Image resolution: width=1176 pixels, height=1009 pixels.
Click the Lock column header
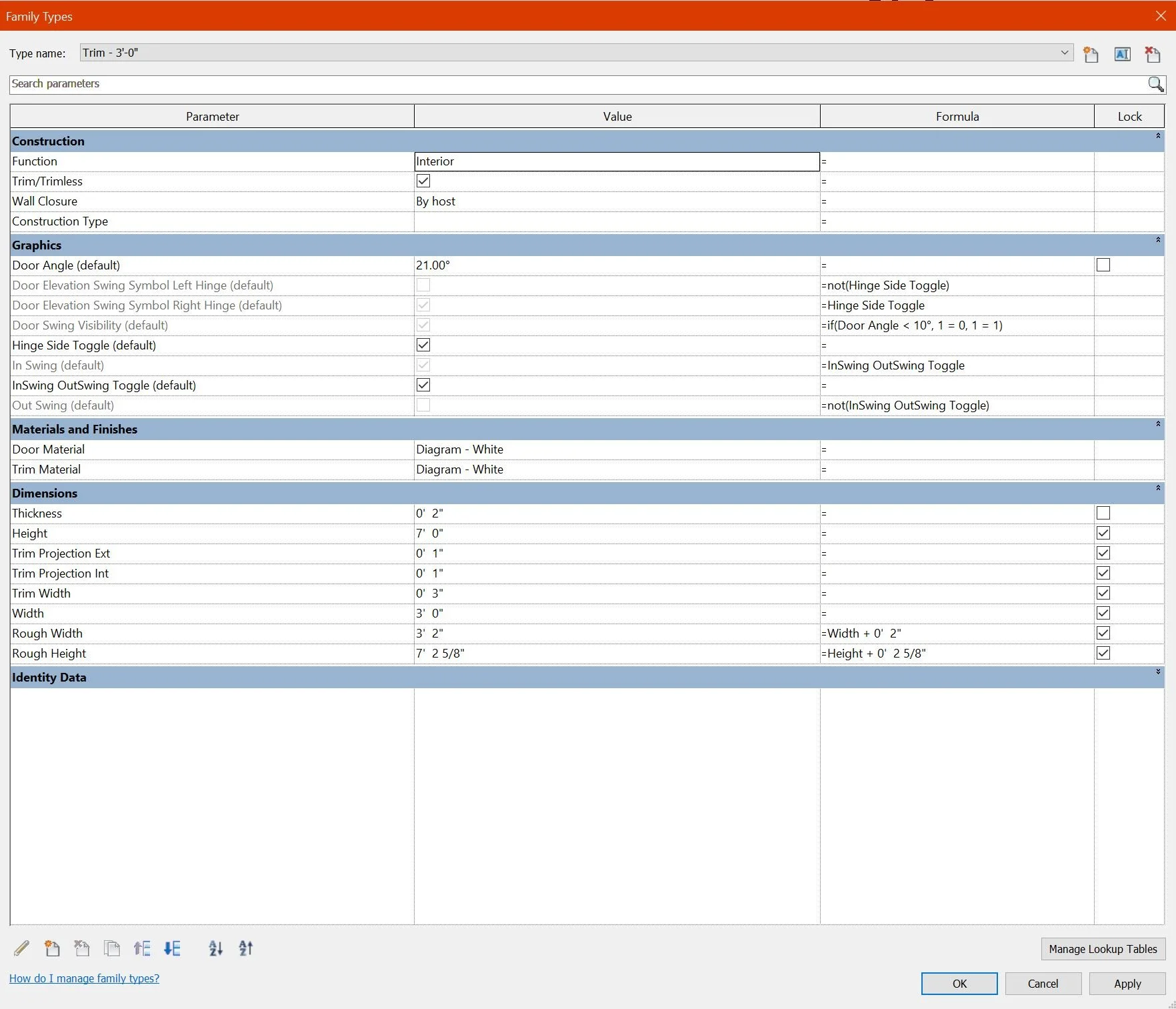tap(1129, 116)
